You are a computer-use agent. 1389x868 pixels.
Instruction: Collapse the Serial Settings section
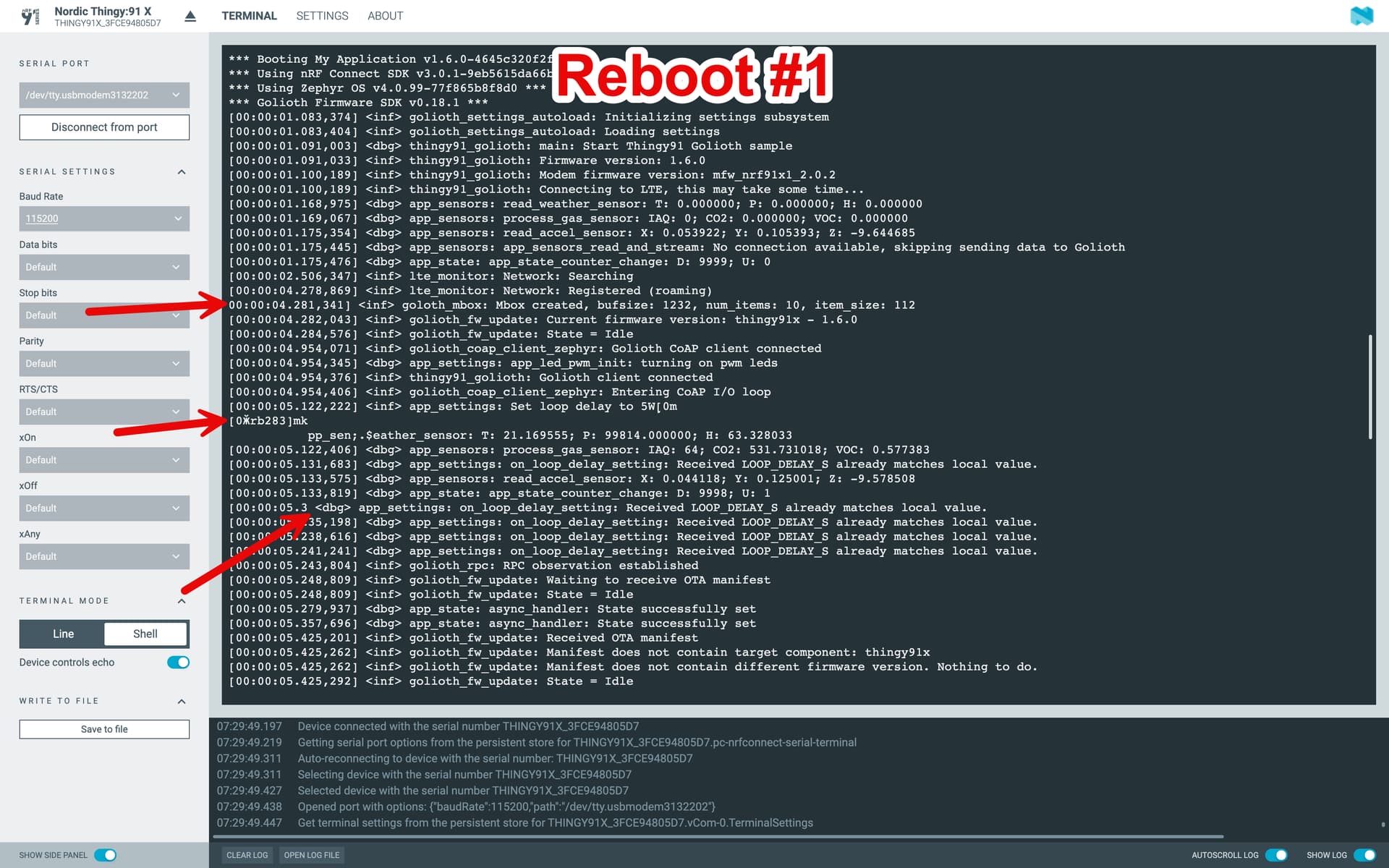(x=182, y=171)
